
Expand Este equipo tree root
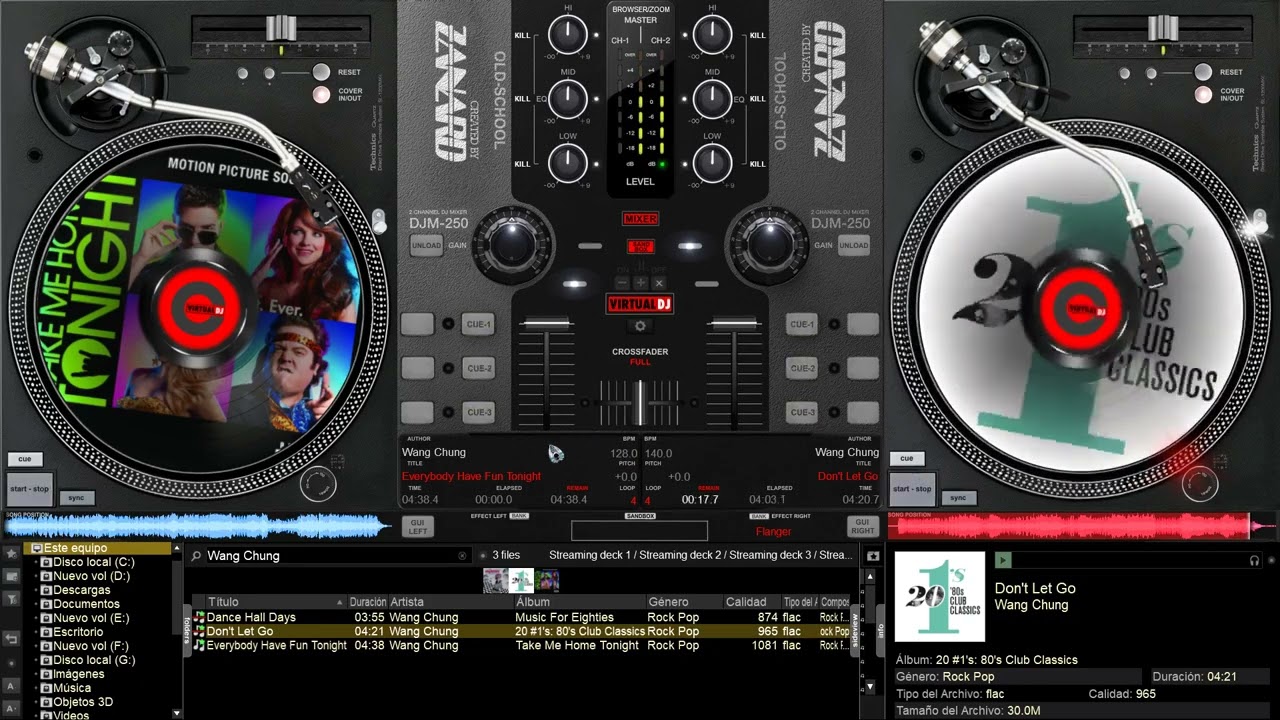click(97, 548)
